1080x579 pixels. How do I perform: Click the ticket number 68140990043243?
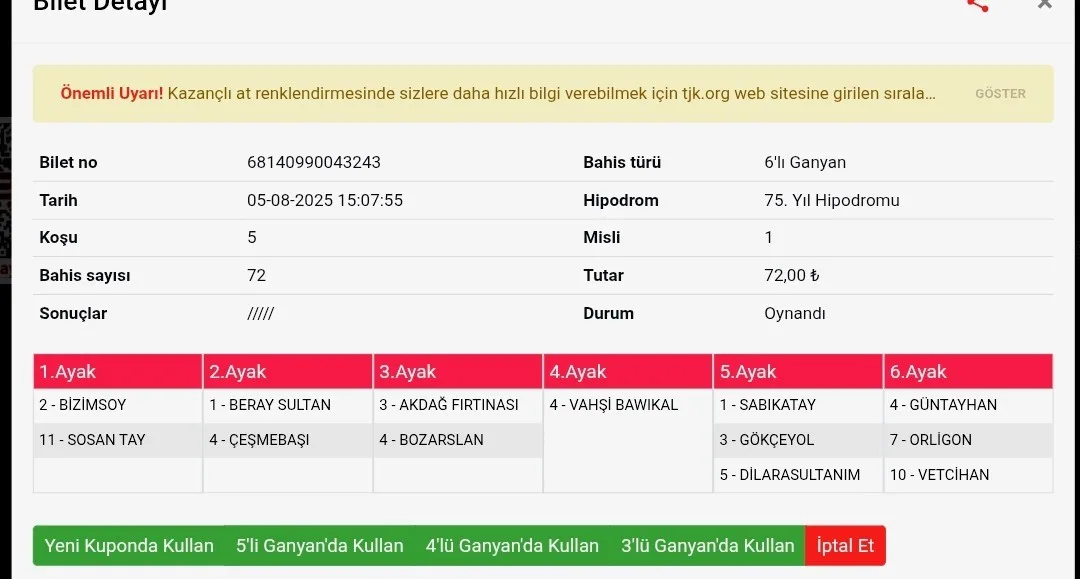[314, 163]
